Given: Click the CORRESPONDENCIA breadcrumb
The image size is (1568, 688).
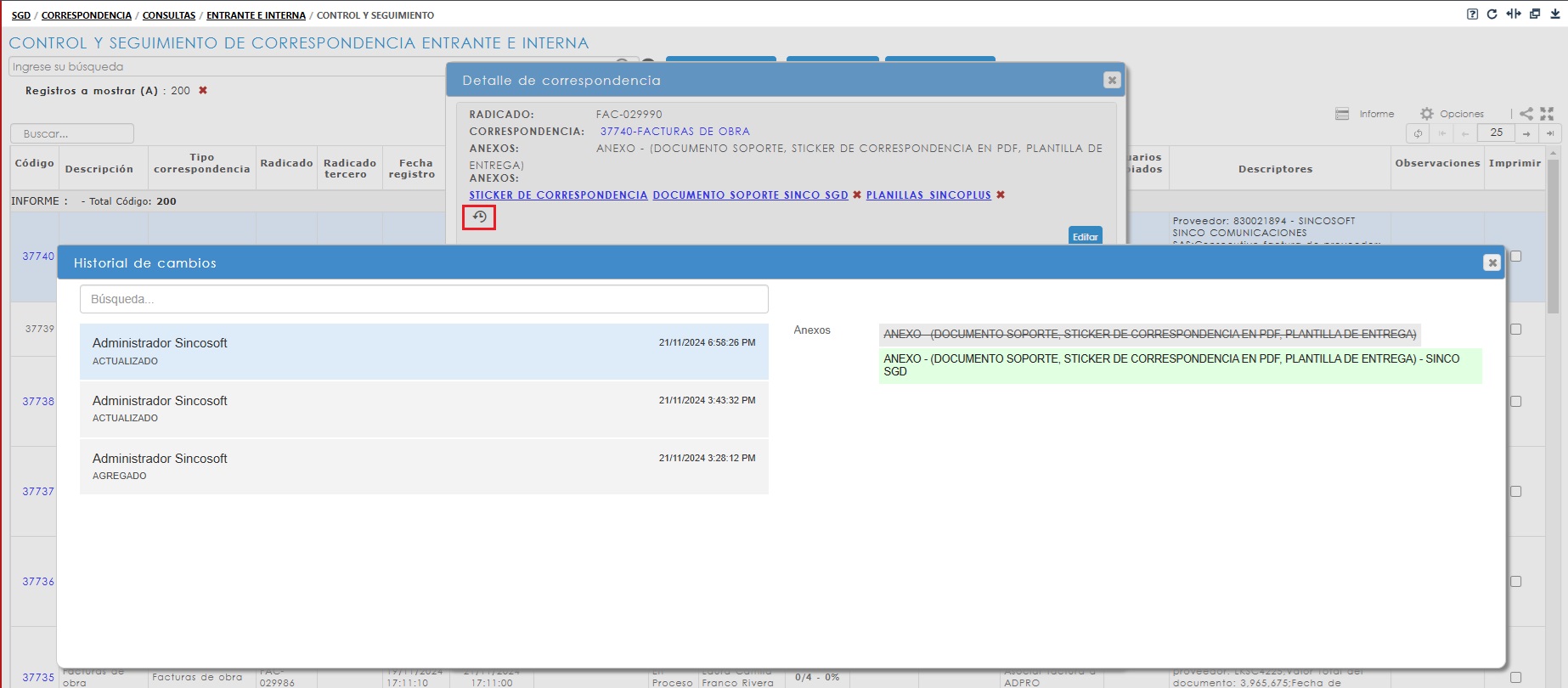Looking at the screenshot, I should click(87, 15).
